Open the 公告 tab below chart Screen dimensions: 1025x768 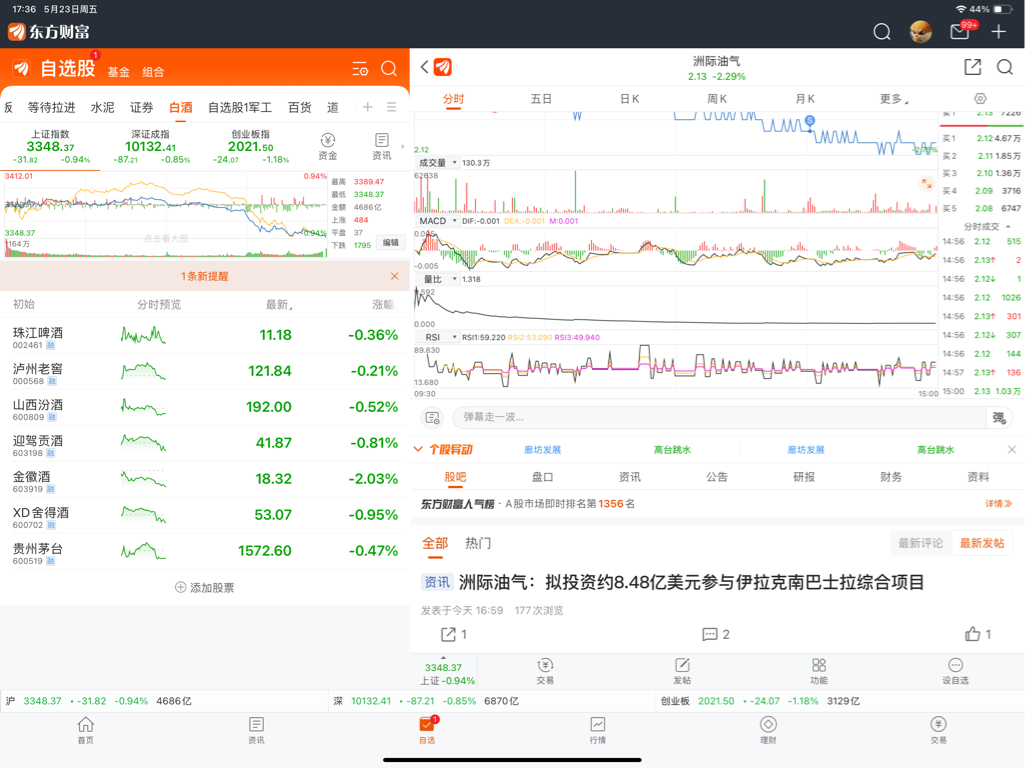coord(716,477)
